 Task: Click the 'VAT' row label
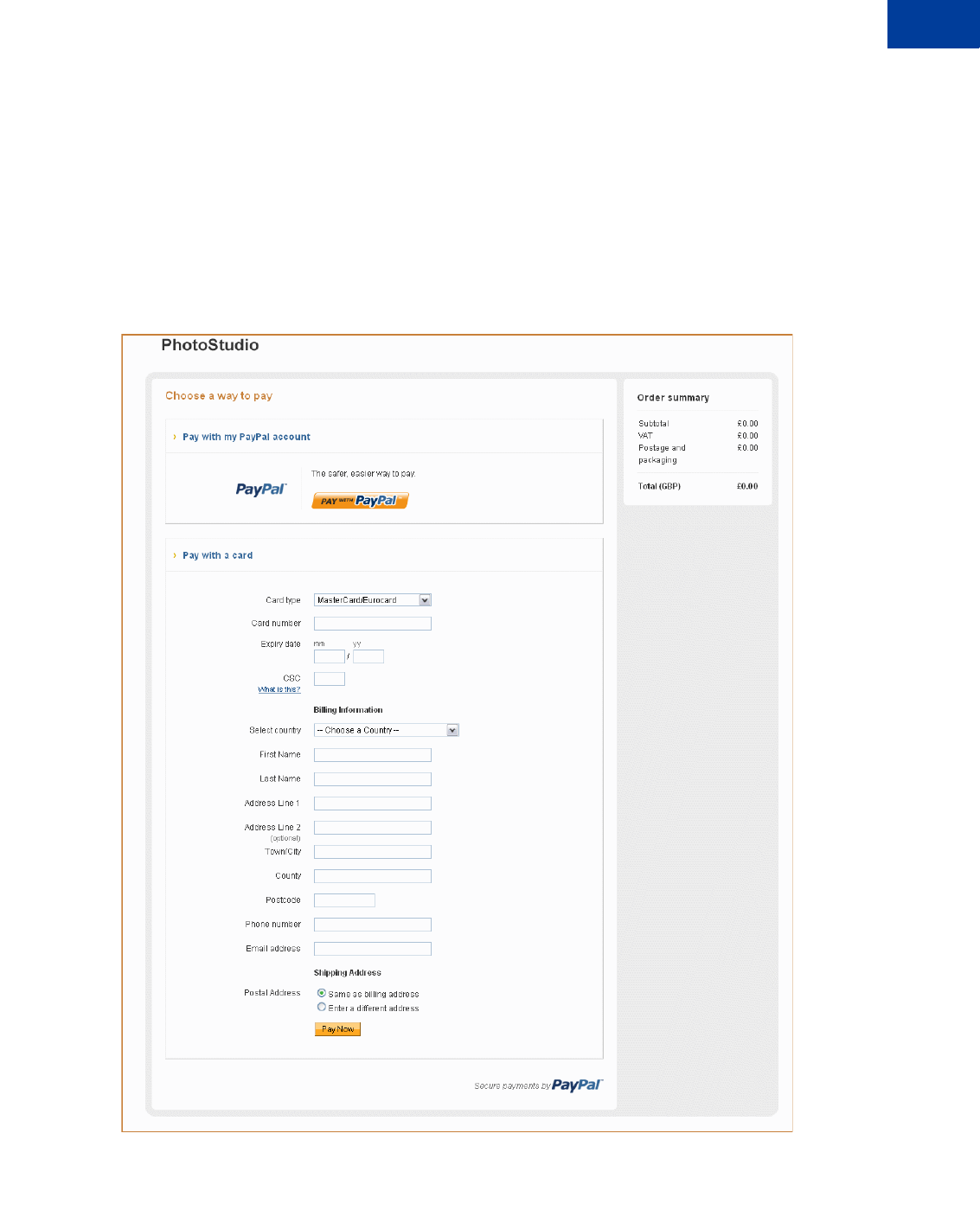click(645, 436)
